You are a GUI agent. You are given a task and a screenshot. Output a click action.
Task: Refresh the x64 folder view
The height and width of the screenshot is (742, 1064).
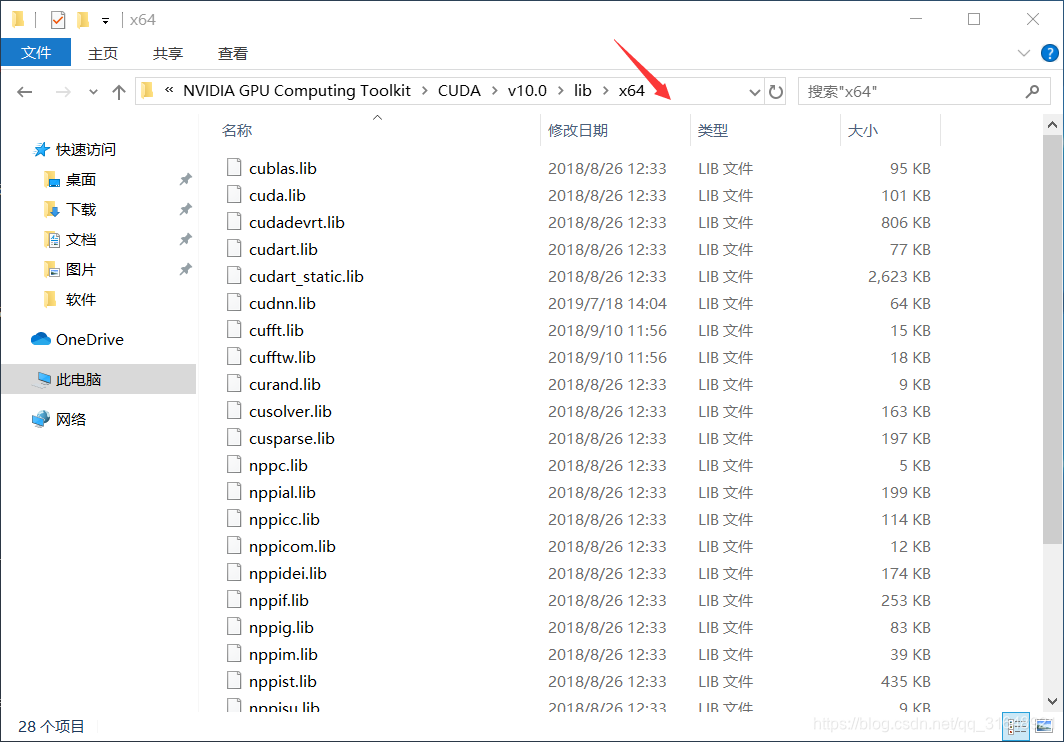click(776, 91)
